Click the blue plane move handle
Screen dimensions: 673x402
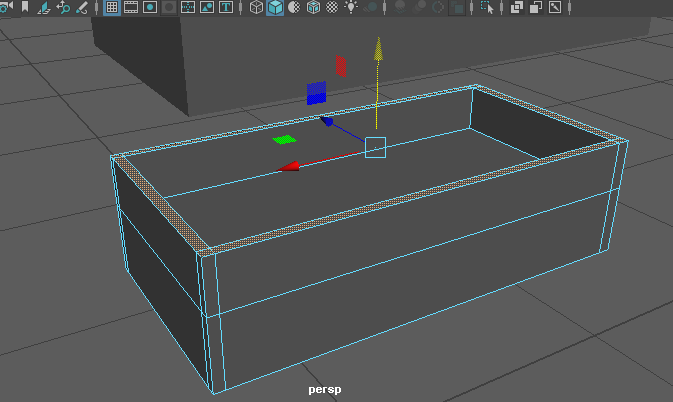(316, 99)
